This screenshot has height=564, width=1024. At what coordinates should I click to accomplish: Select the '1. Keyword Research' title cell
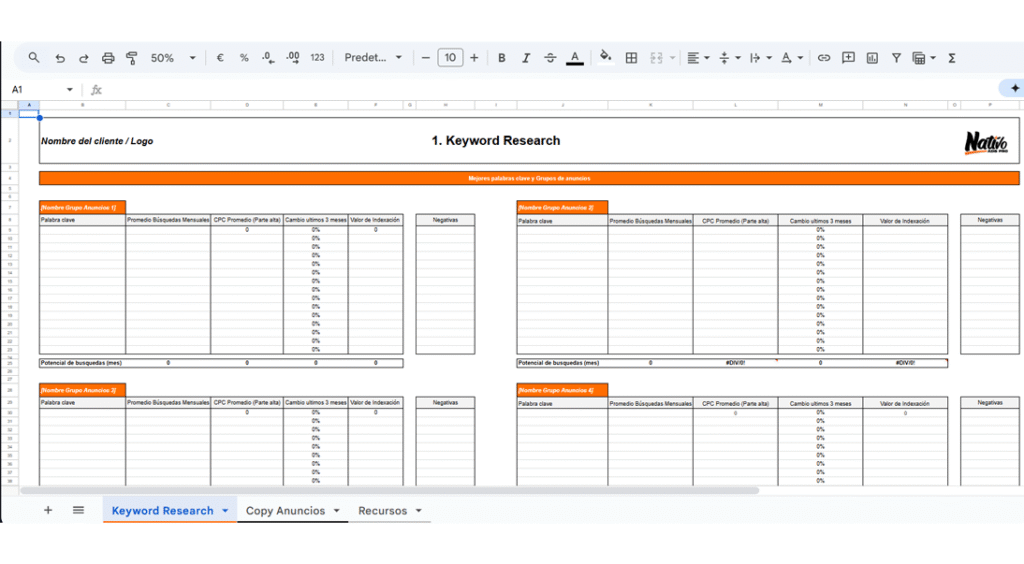click(x=496, y=140)
